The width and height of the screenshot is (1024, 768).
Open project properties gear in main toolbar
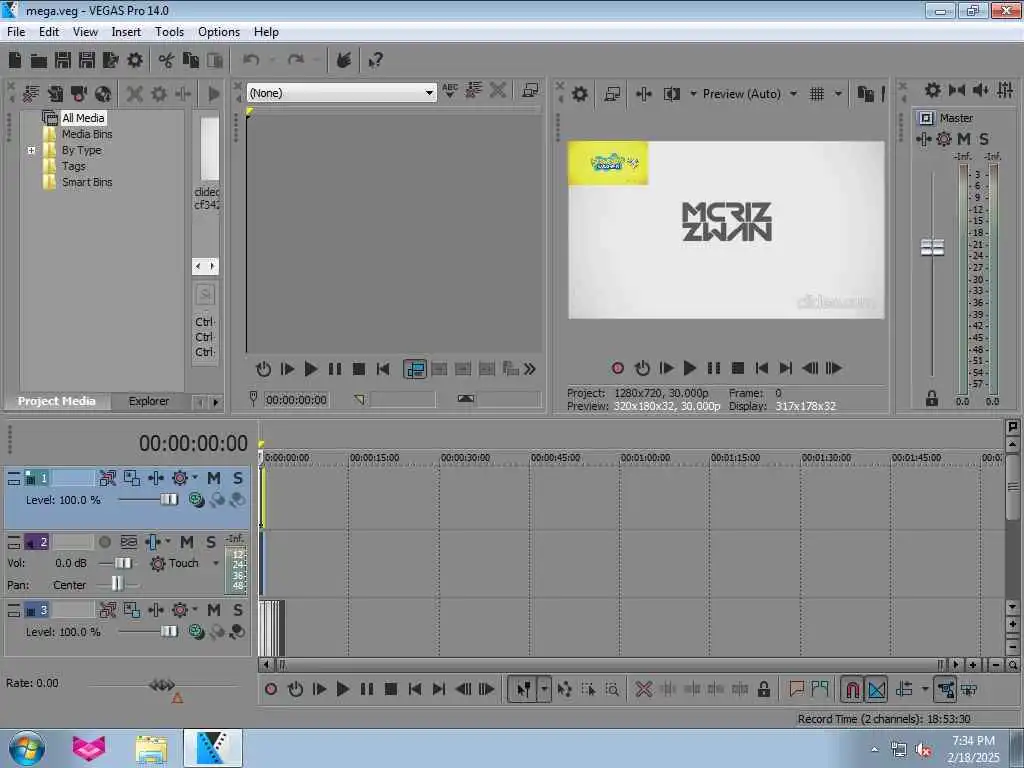pos(135,61)
